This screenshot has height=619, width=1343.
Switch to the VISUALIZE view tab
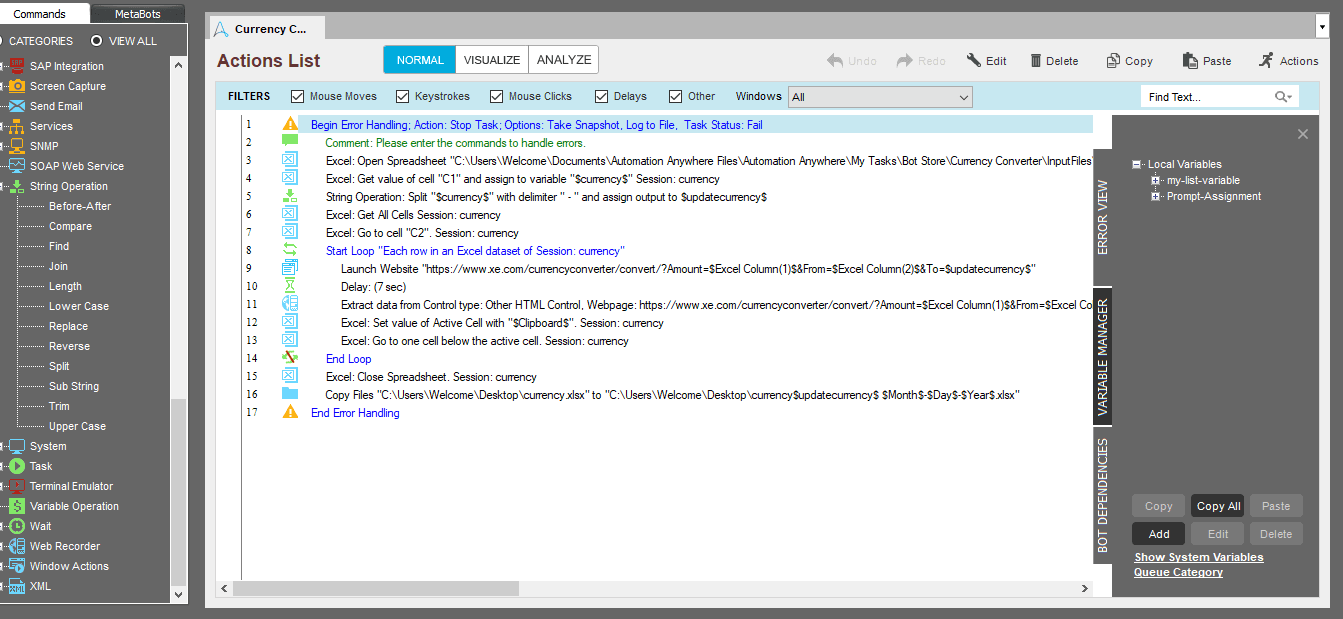tap(492, 60)
